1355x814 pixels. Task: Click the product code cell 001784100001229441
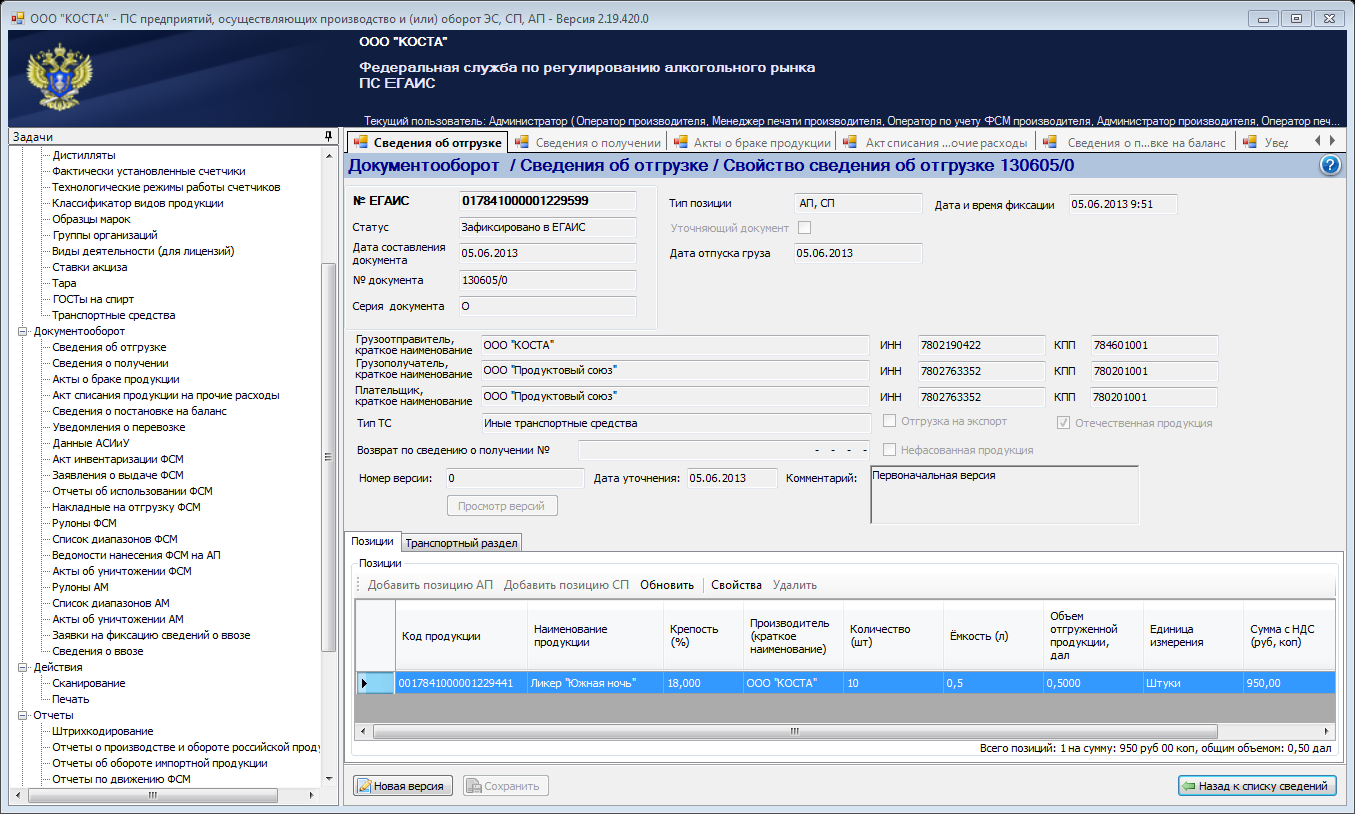click(461, 683)
